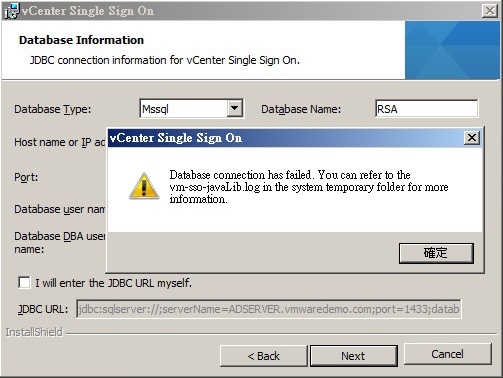The width and height of the screenshot is (503, 378).
Task: Close the main vCenter Single Sign On window
Action: pos(490,11)
